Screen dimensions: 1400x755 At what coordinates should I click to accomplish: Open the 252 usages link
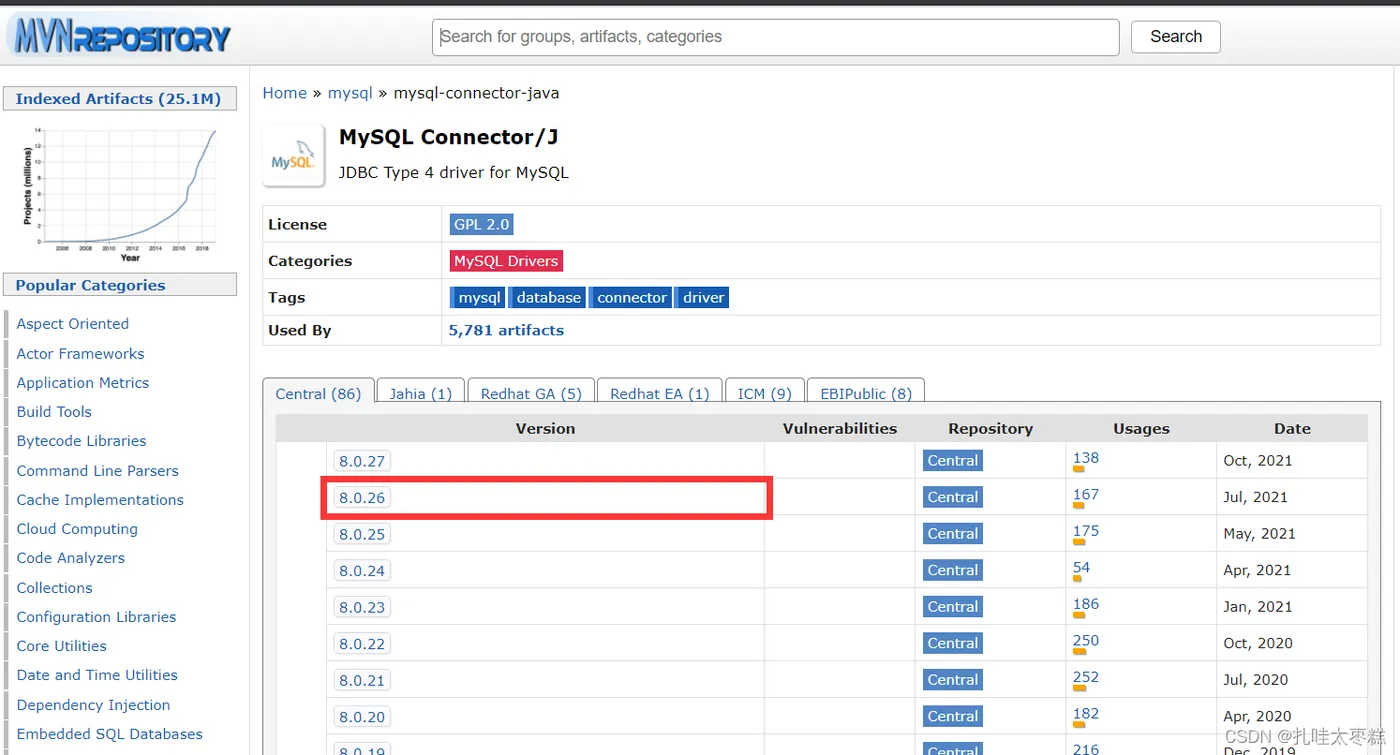point(1086,677)
